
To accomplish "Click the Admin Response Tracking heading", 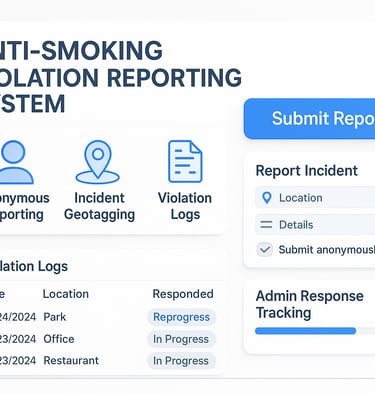I will point(310,304).
